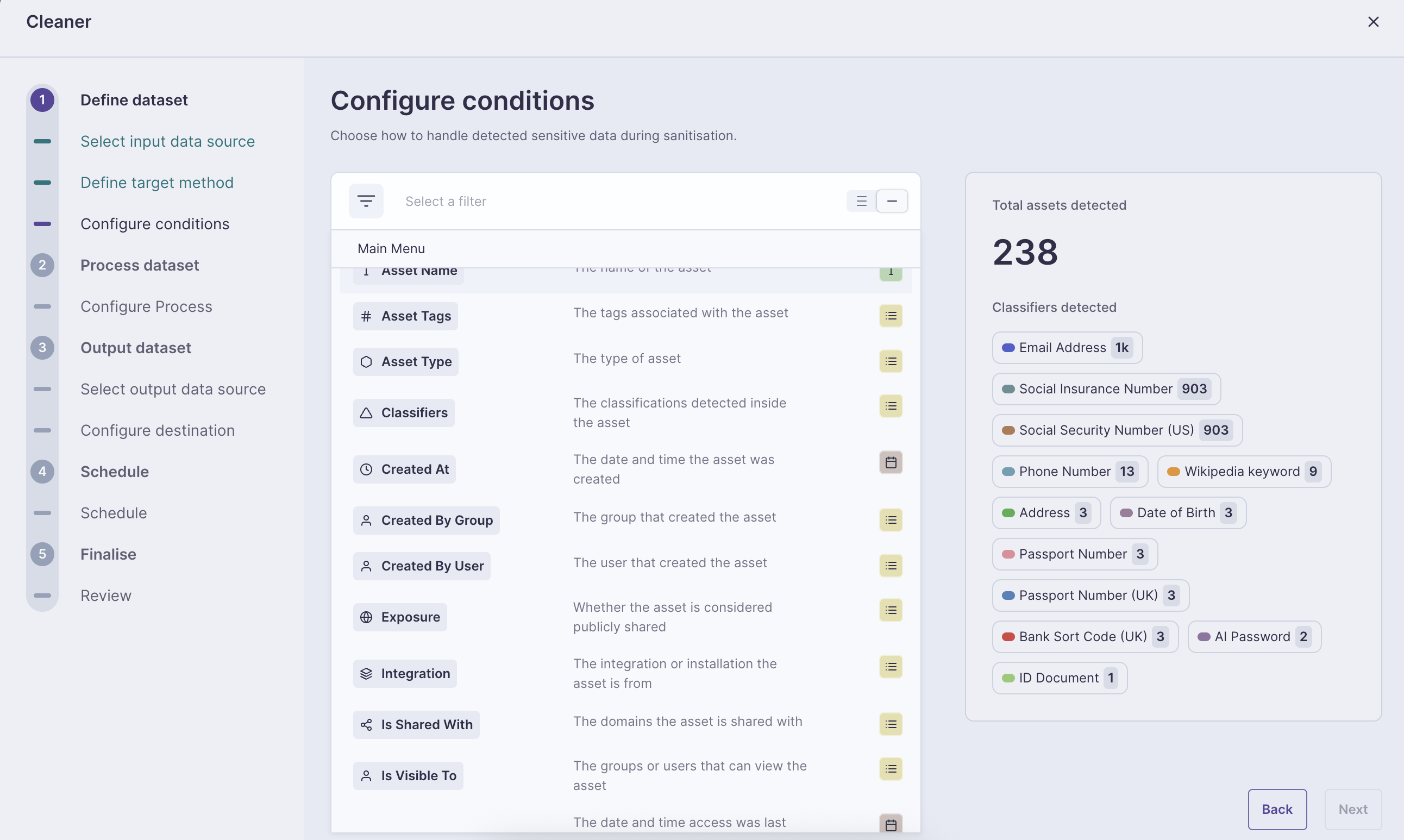1404x840 pixels.
Task: Open the Asset Tags list icon
Action: coord(891,316)
